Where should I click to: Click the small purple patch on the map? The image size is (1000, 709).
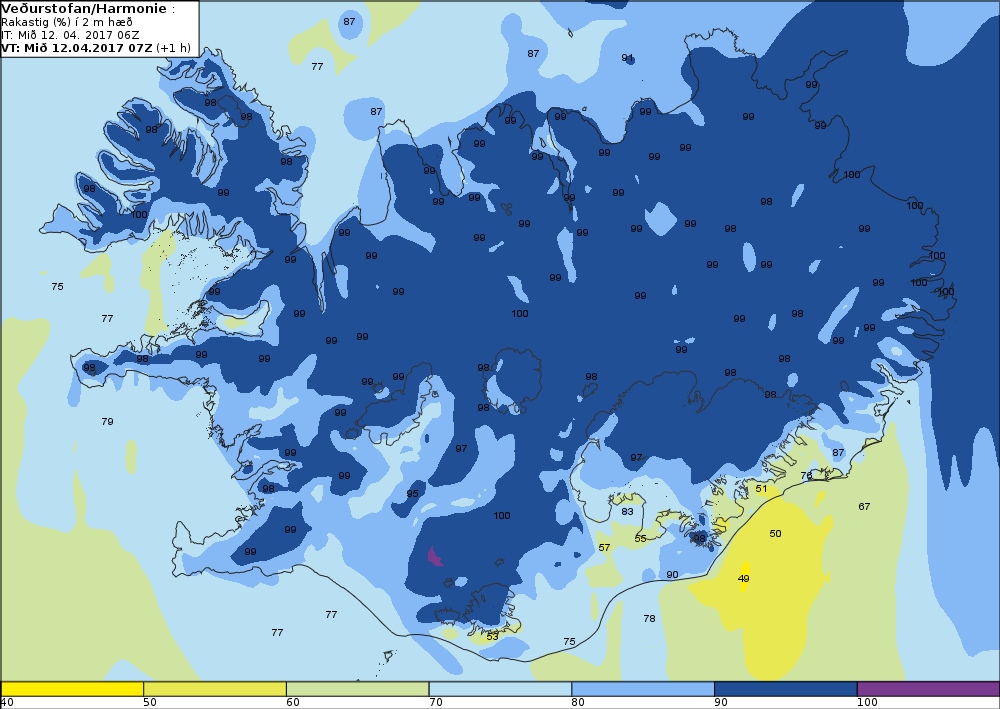pyautogui.click(x=435, y=557)
